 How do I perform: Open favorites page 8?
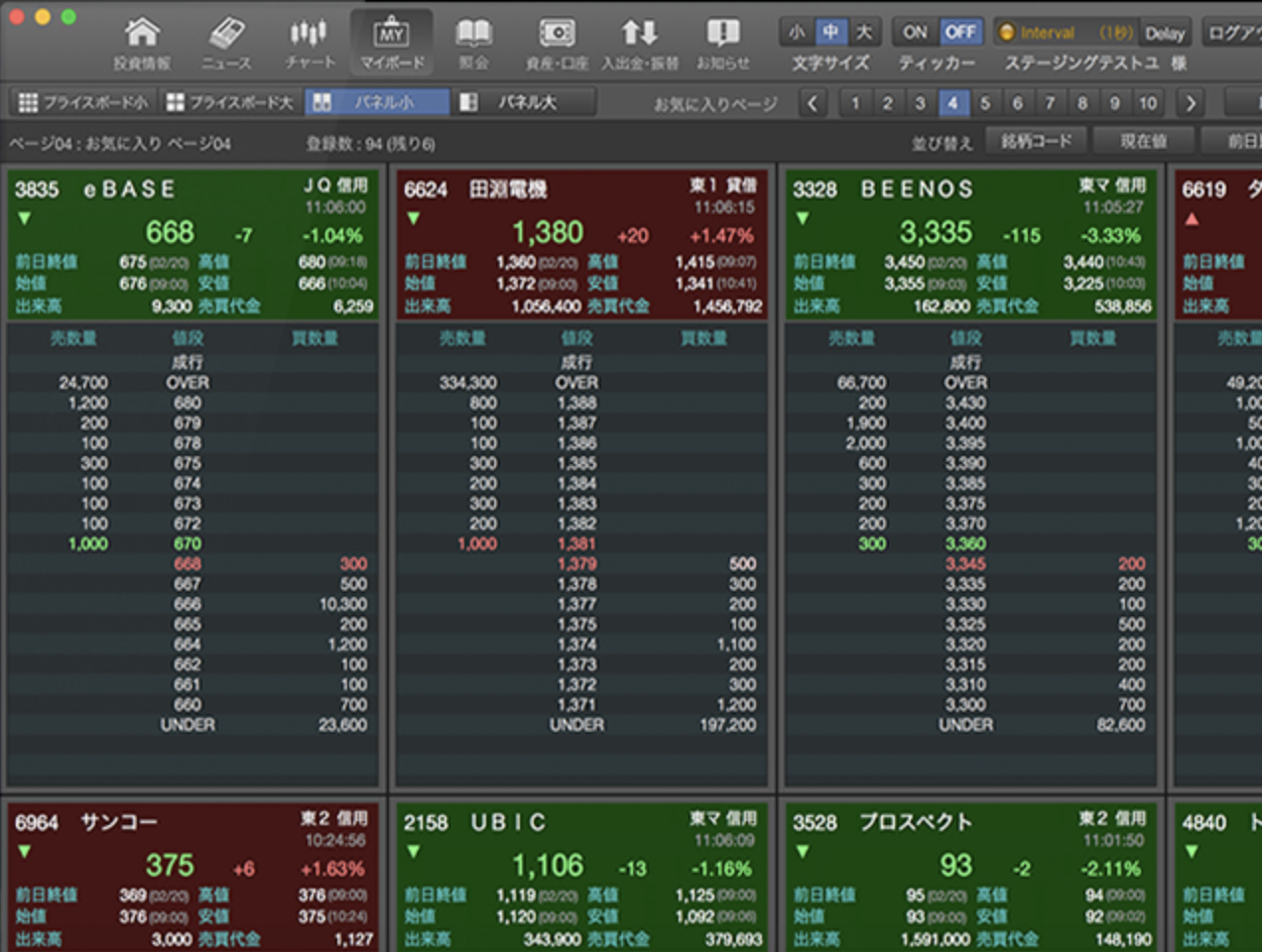1082,102
